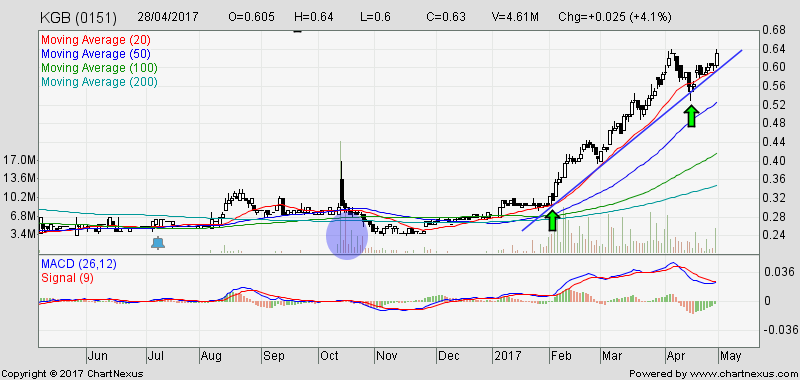Select the Moving Average (50) legend entry
This screenshot has height=380, width=800.
click(x=96, y=54)
